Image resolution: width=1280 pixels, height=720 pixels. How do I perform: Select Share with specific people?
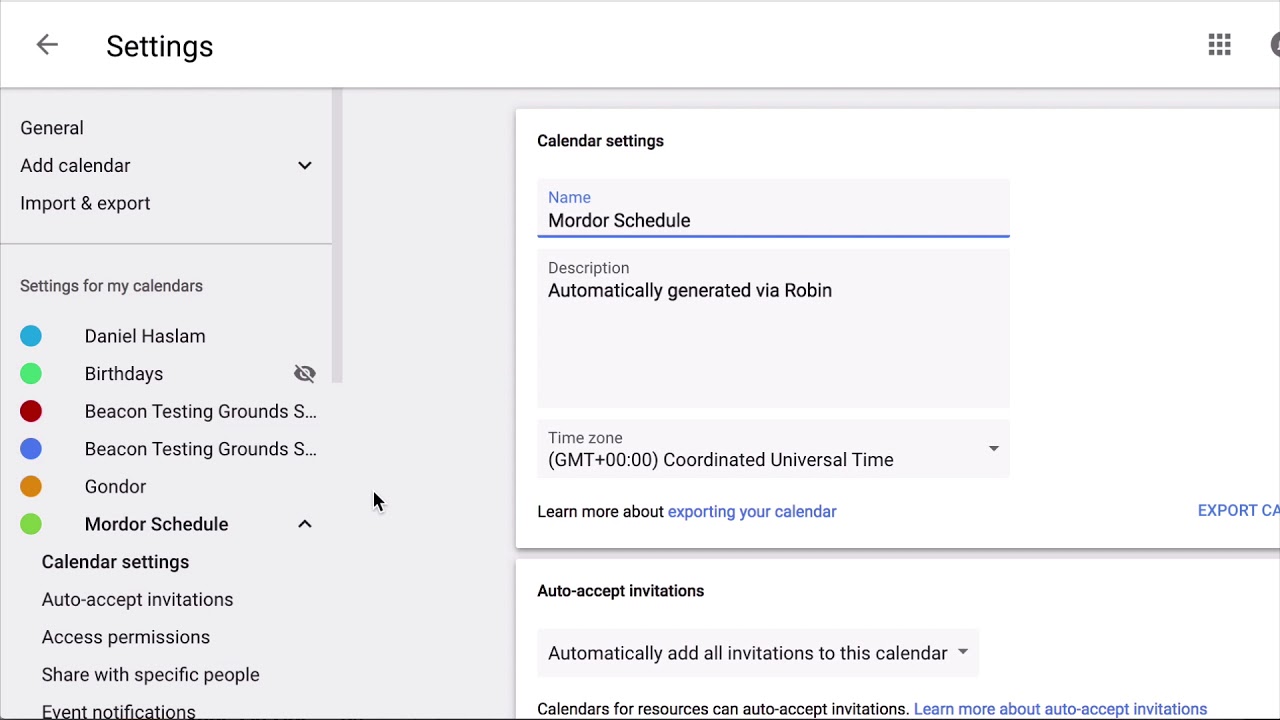click(150, 675)
